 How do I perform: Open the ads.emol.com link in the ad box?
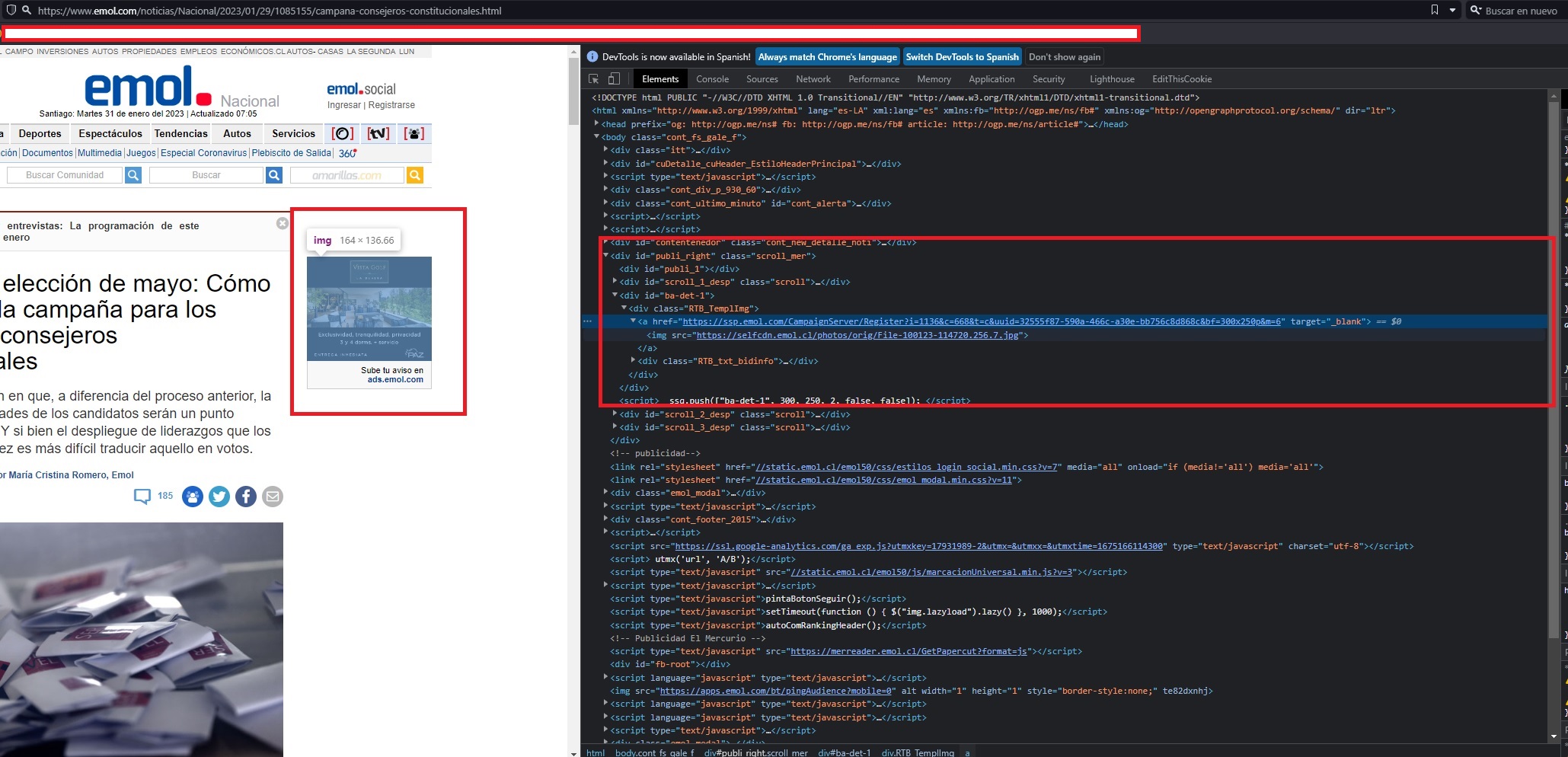click(x=394, y=379)
